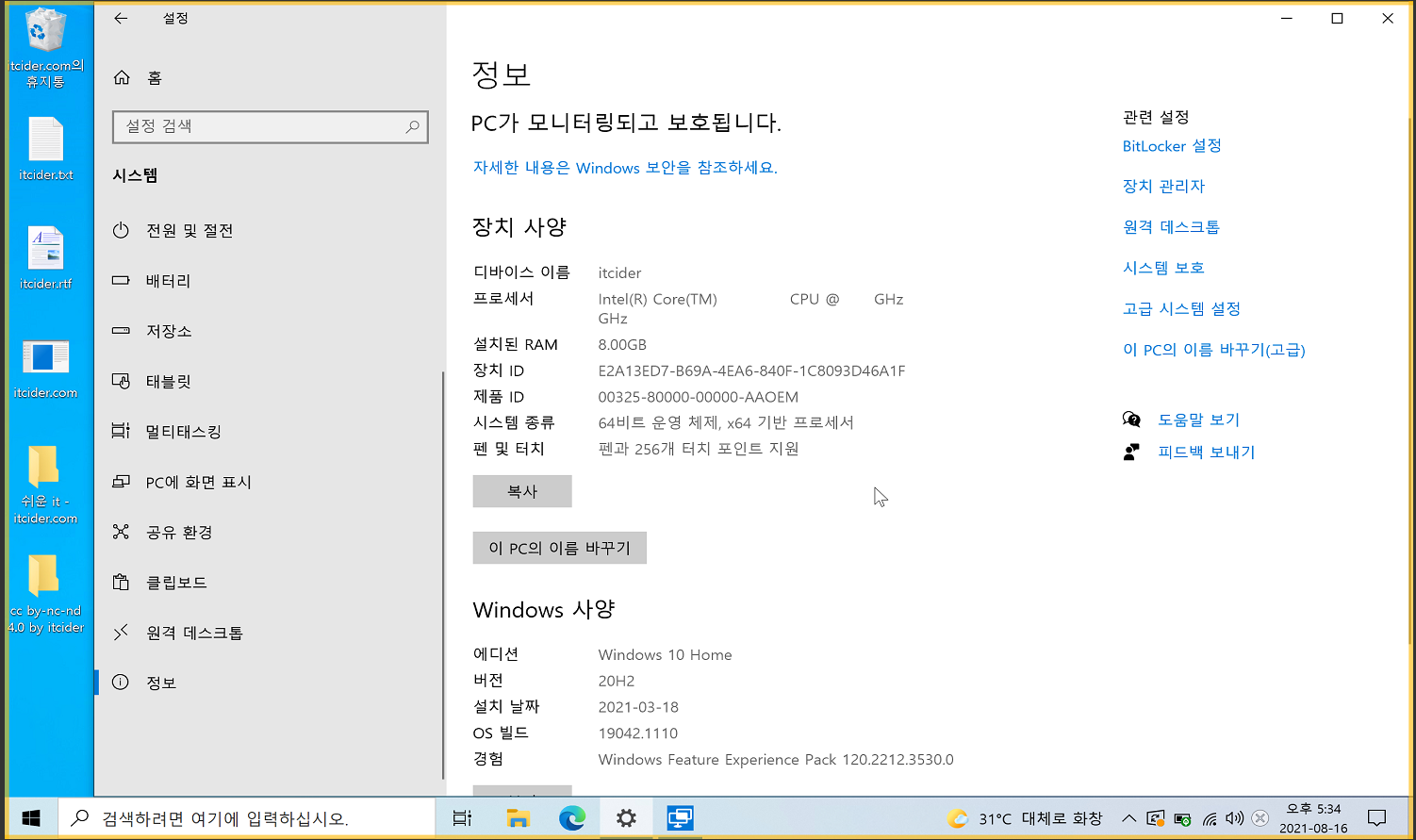Open the 도움말 보기 link

pos(1198,420)
